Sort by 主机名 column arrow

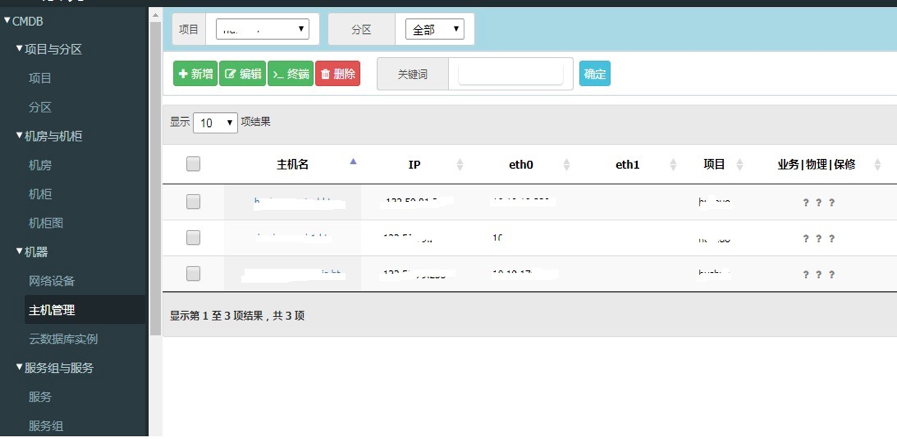[353, 161]
